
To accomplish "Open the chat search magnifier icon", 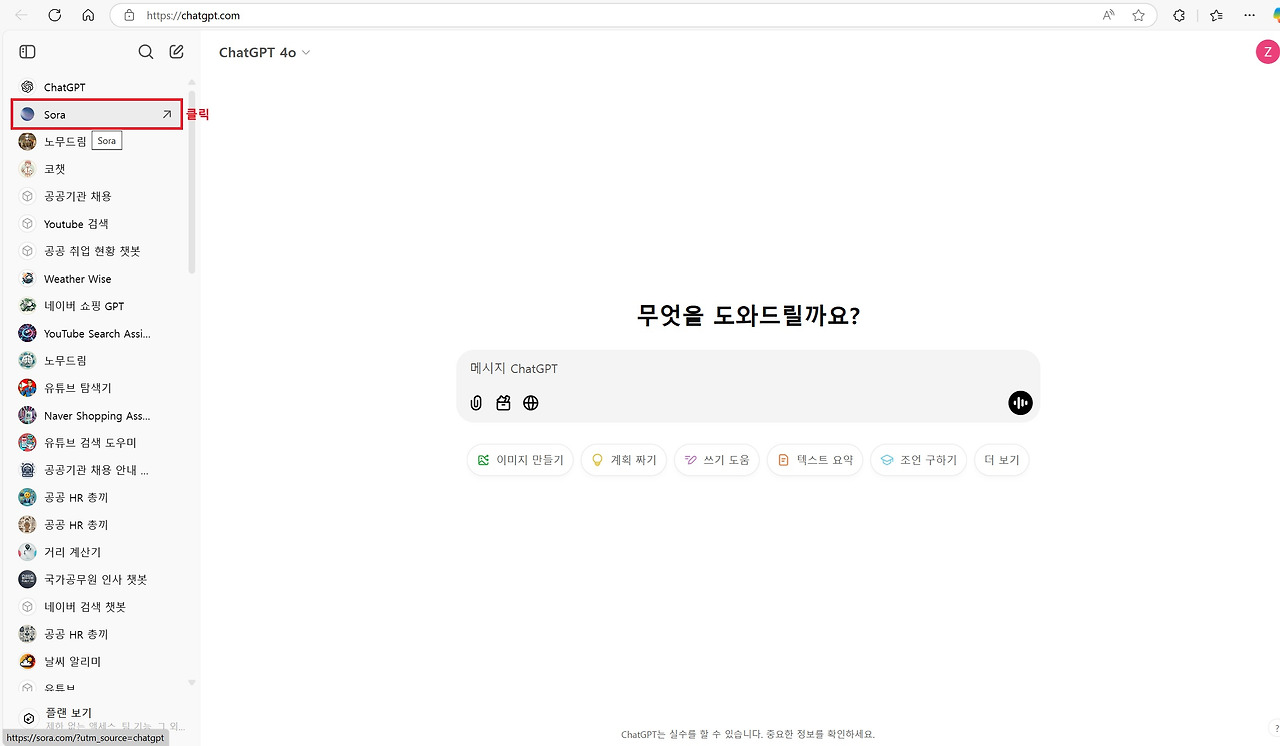I will tap(146, 52).
